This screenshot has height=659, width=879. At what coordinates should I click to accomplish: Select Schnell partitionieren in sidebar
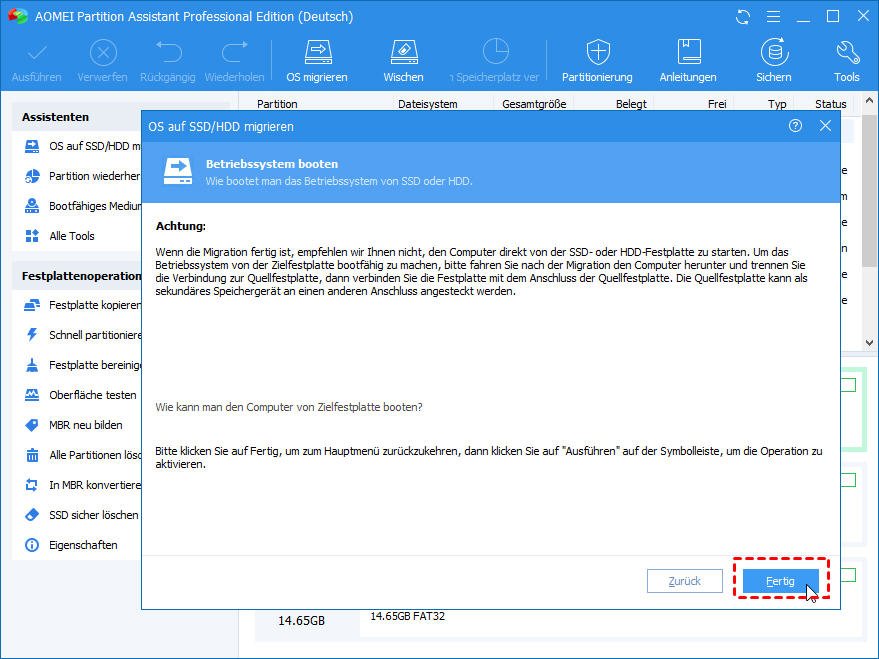(83, 335)
